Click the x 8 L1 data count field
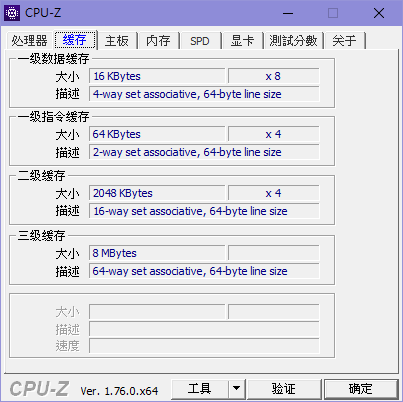The height and width of the screenshot is (402, 403). pyautogui.click(x=273, y=76)
